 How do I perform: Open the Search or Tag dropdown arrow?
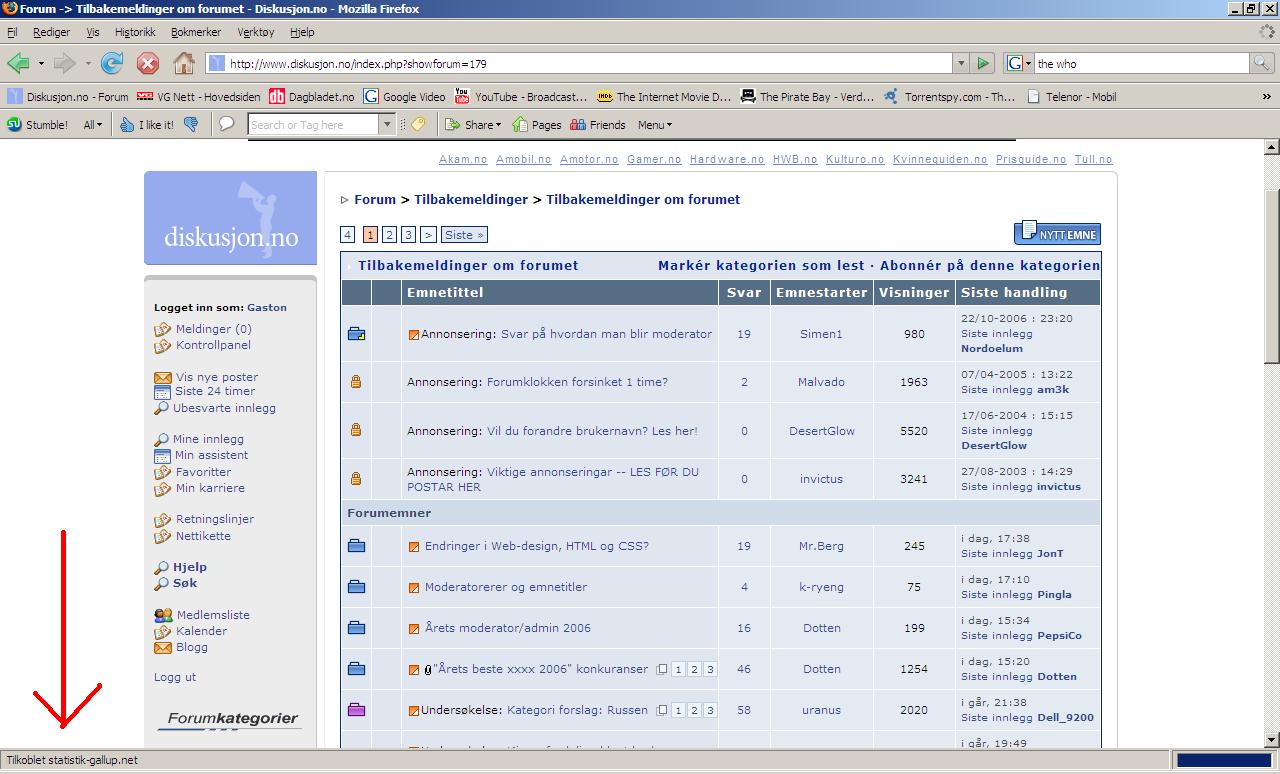click(387, 125)
